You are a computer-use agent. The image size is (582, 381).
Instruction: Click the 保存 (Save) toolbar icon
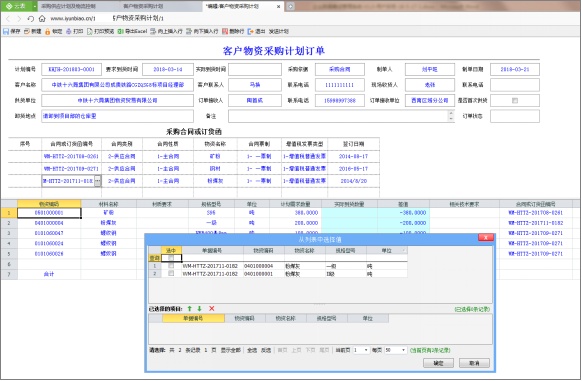point(6,32)
